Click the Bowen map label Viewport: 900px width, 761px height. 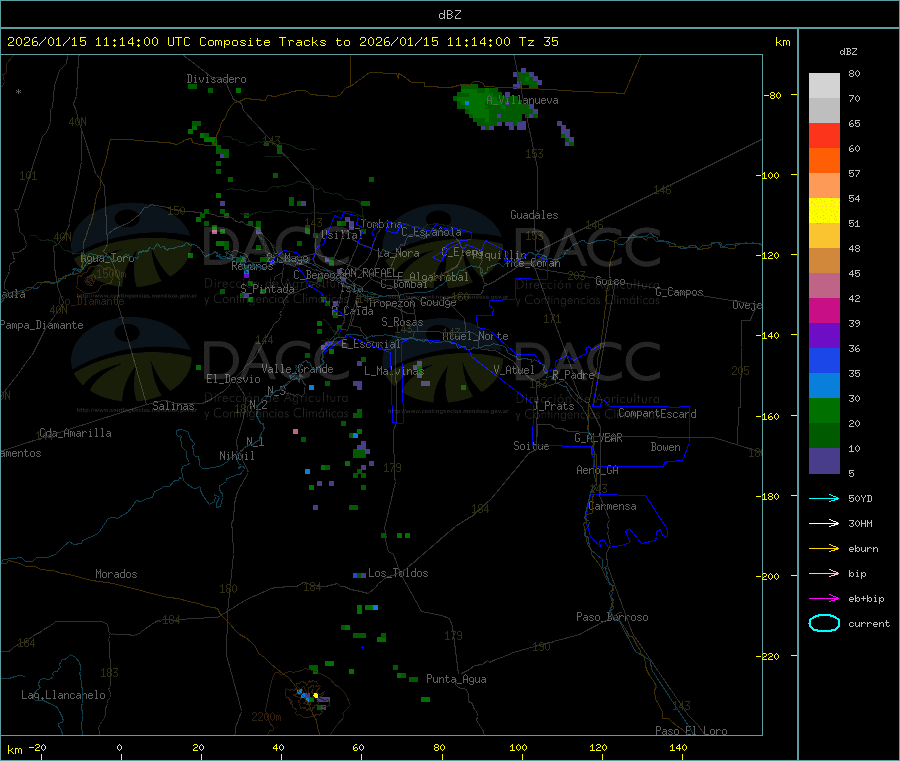click(x=665, y=447)
